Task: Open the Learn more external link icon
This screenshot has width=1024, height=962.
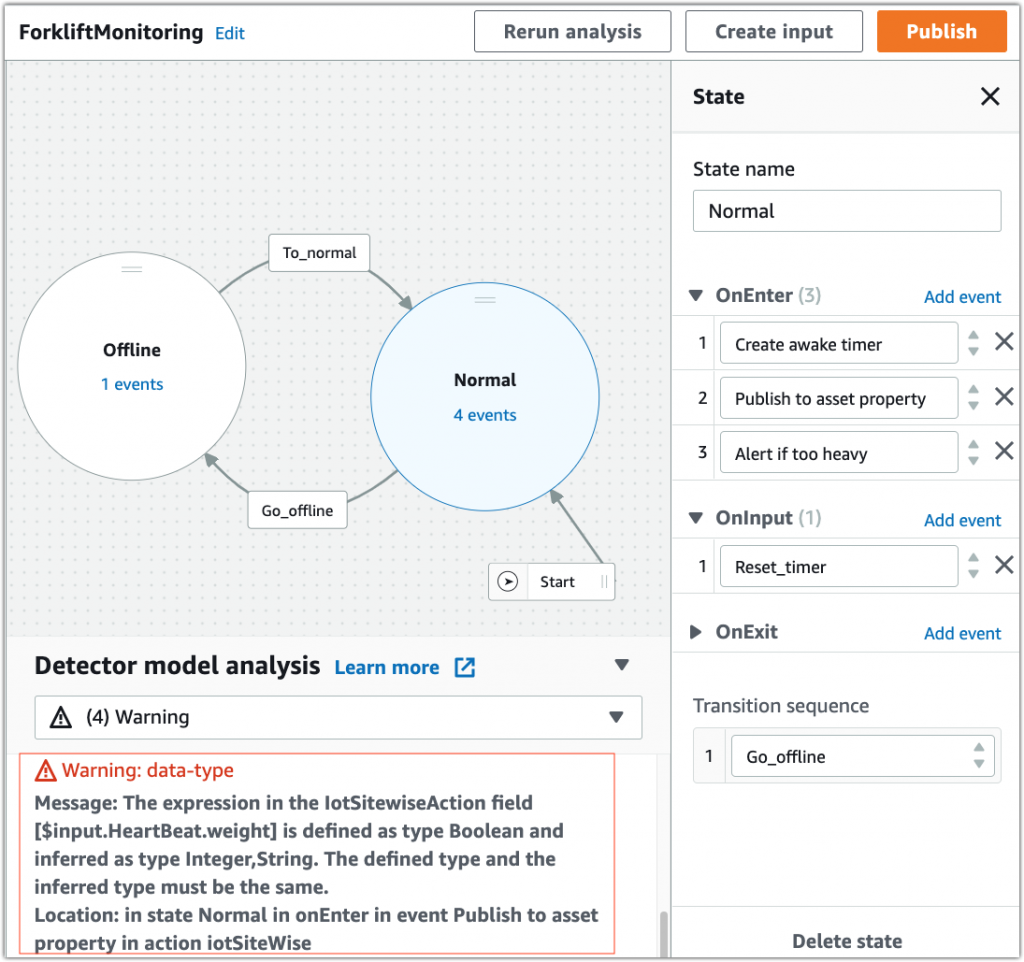Action: [463, 667]
